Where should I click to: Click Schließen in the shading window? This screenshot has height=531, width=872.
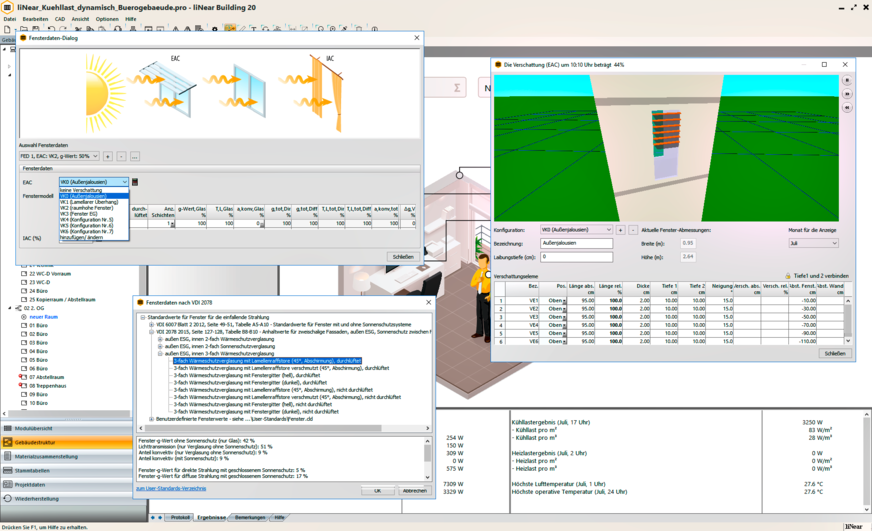click(x=835, y=353)
